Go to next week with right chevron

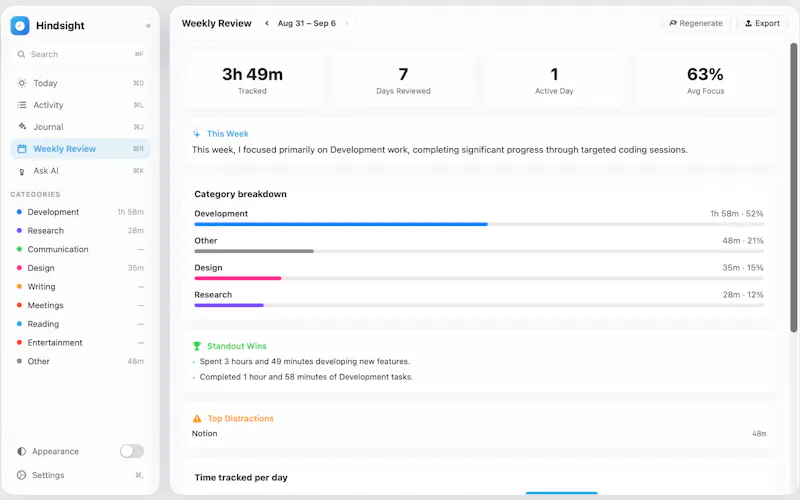(x=347, y=23)
